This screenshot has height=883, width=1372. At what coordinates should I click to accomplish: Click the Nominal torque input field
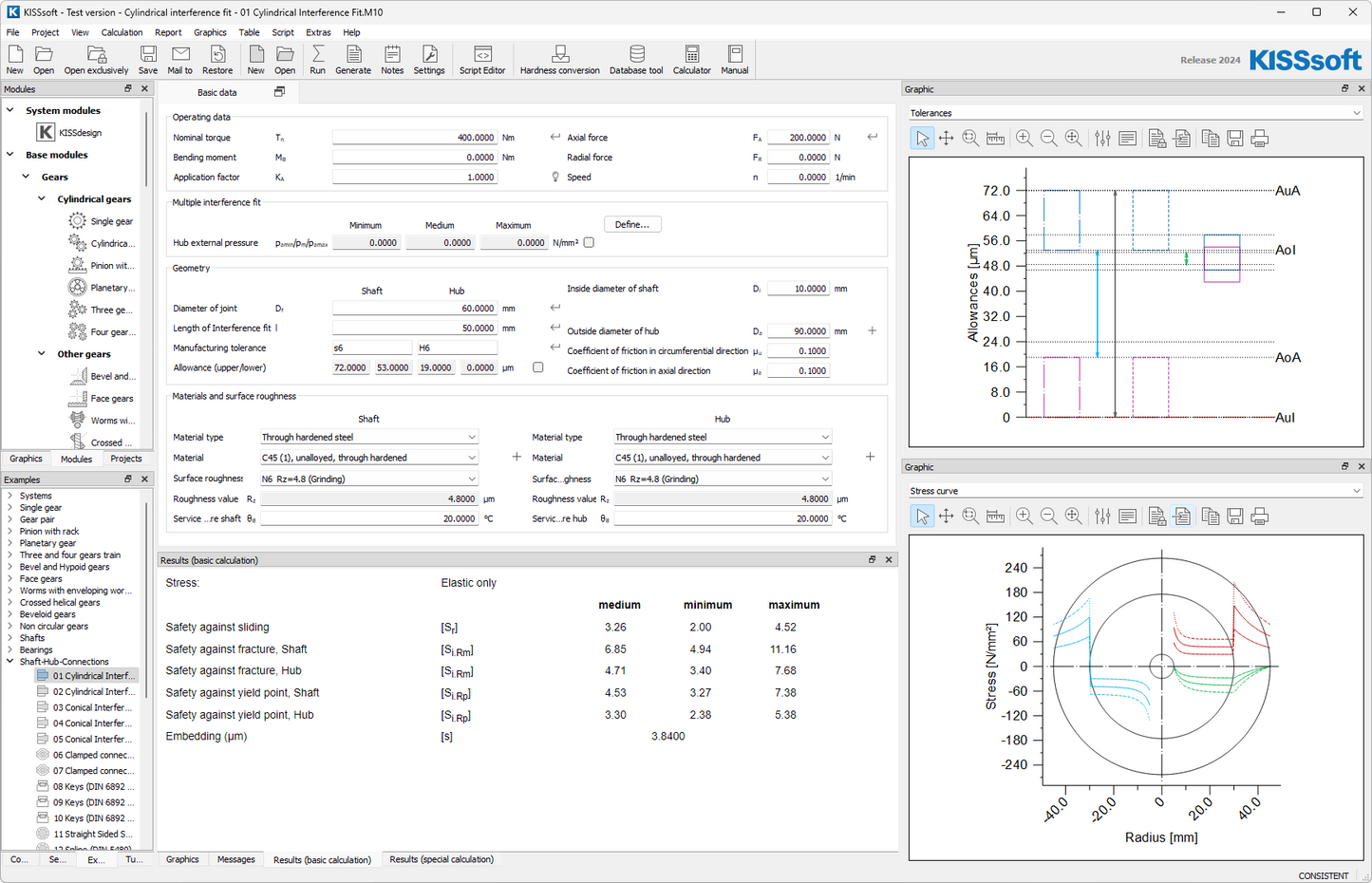(x=414, y=138)
